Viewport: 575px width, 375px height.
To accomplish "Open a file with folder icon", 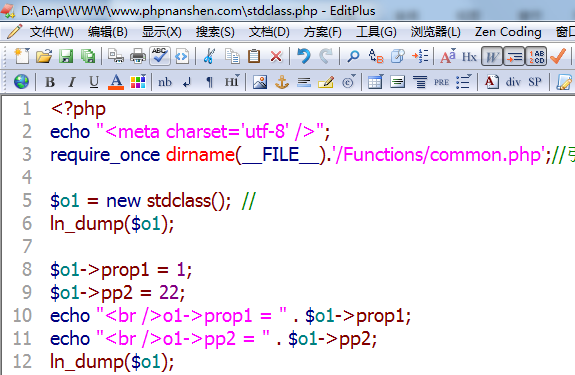I will tap(44, 56).
